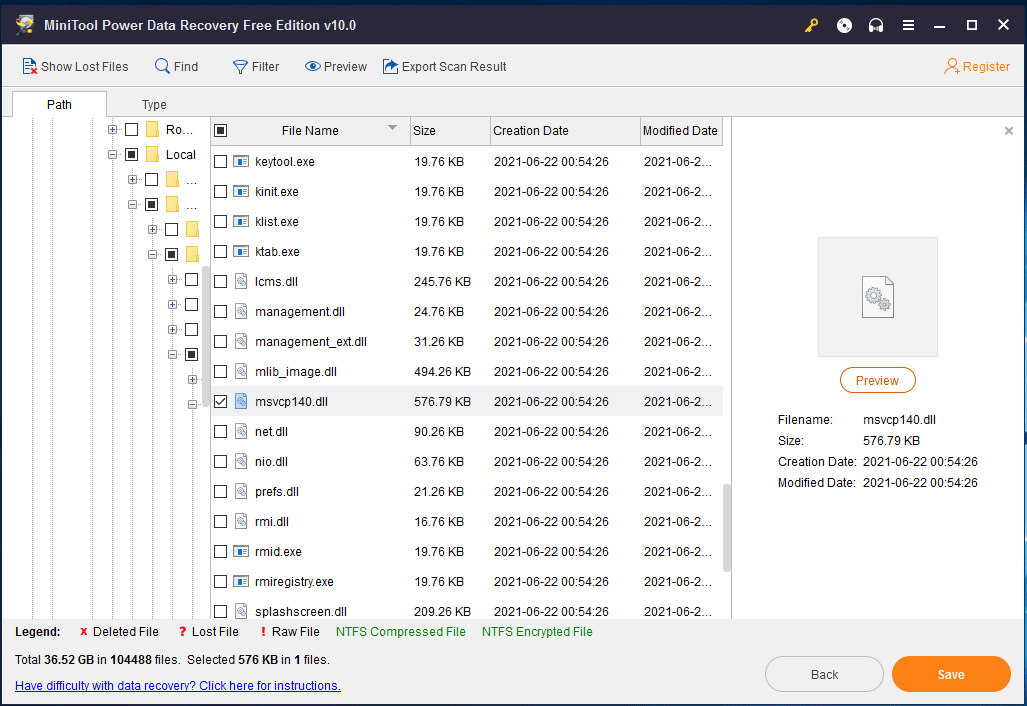Open the Find search tool
Viewport: 1027px width, 706px height.
click(x=176, y=66)
